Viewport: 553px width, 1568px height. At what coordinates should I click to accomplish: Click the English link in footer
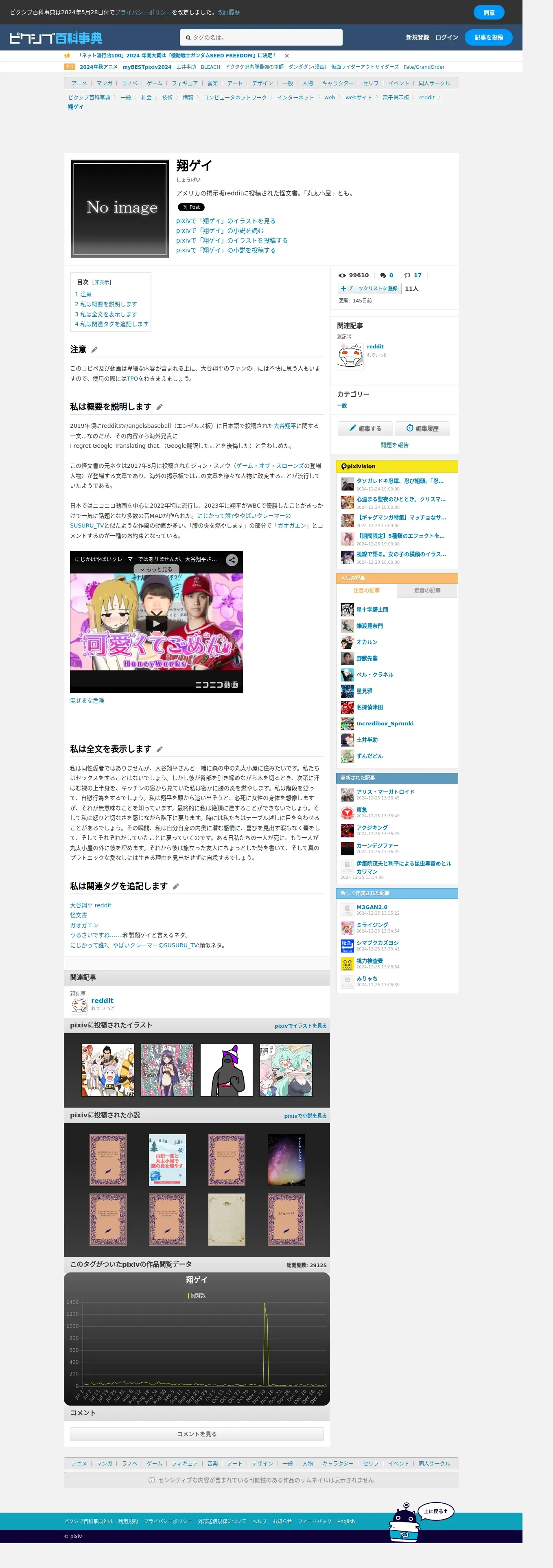coord(346,1521)
